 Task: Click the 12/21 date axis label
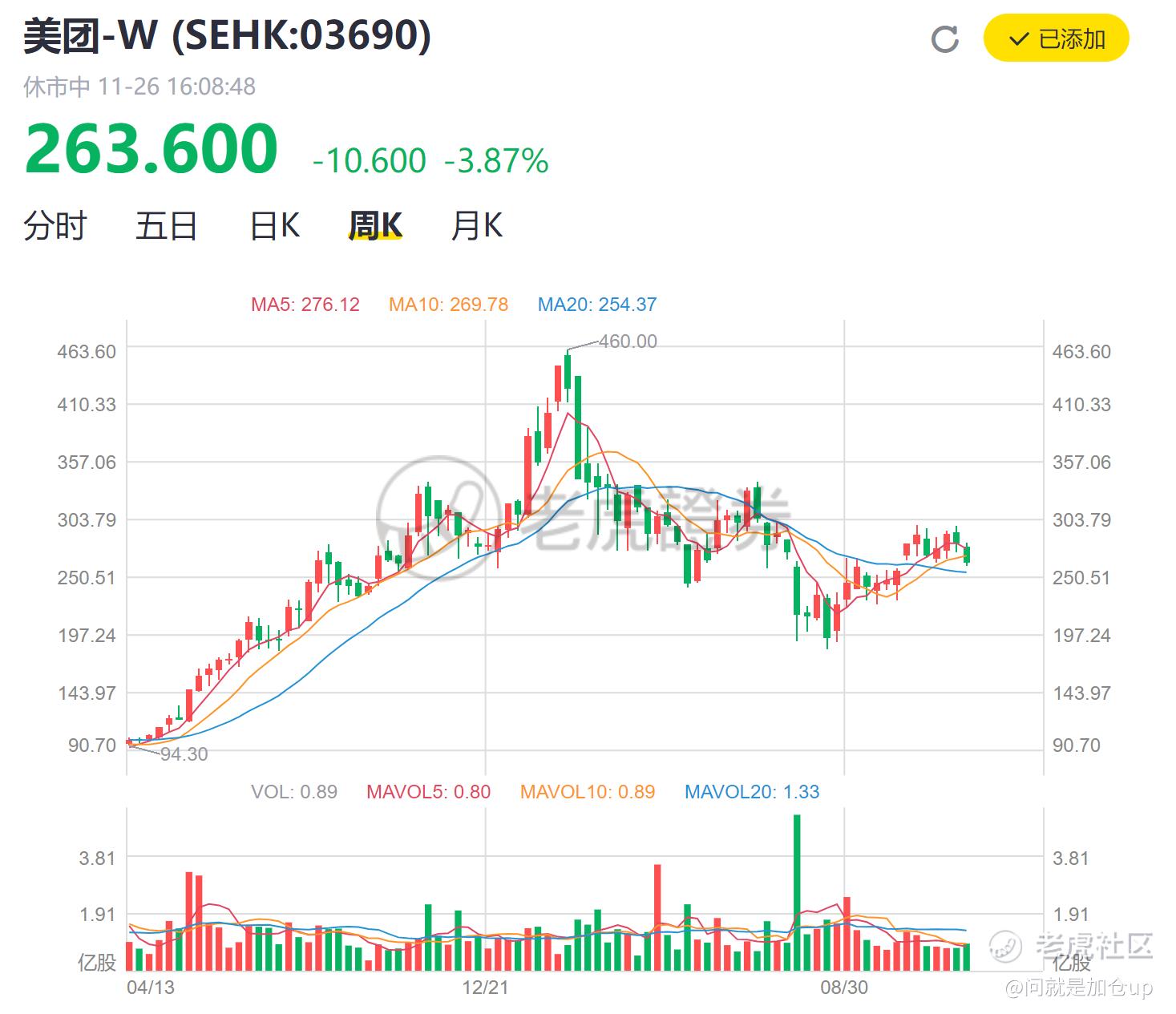coord(485,987)
